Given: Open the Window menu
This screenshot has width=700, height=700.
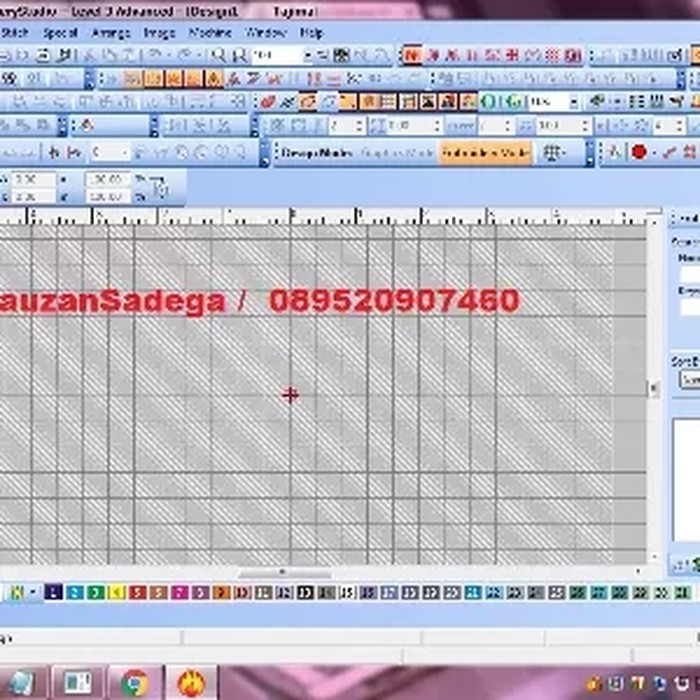Looking at the screenshot, I should pyautogui.click(x=266, y=33).
